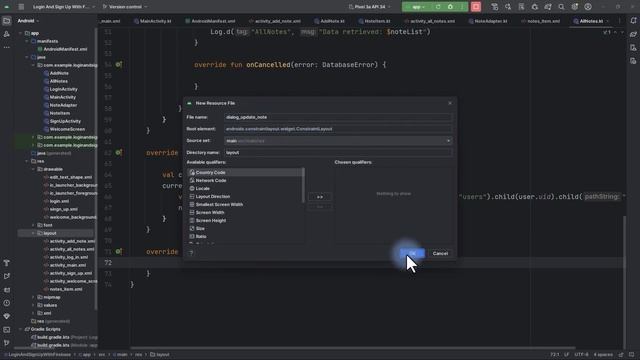Open the Problems tool window icon

pos(7,303)
